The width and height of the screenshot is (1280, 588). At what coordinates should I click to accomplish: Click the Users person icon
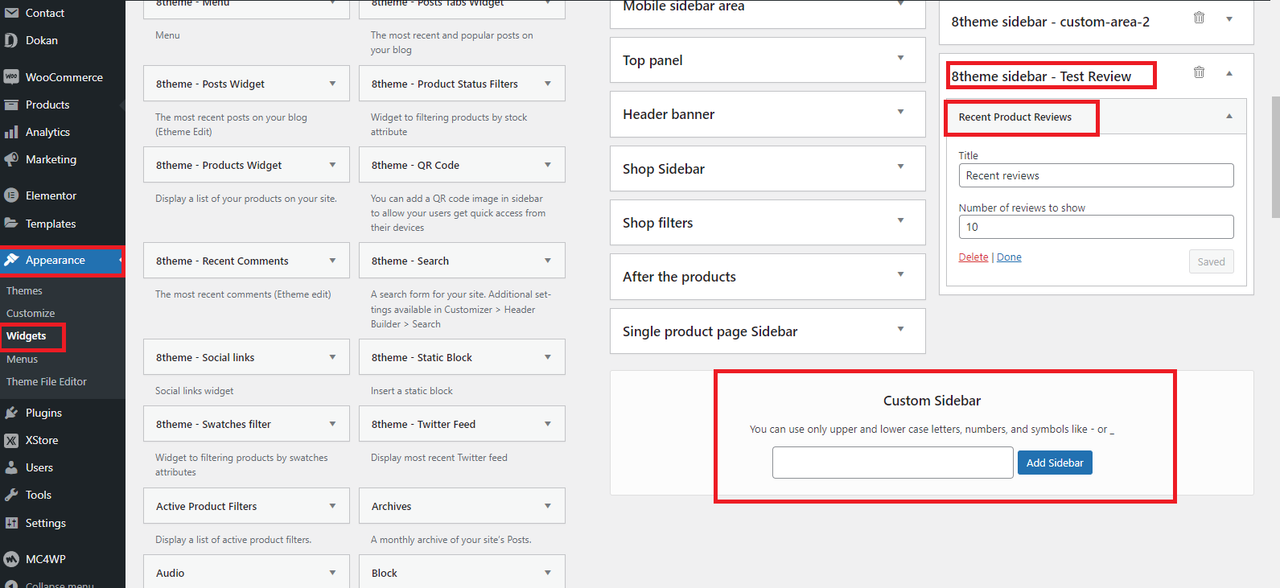coord(11,468)
